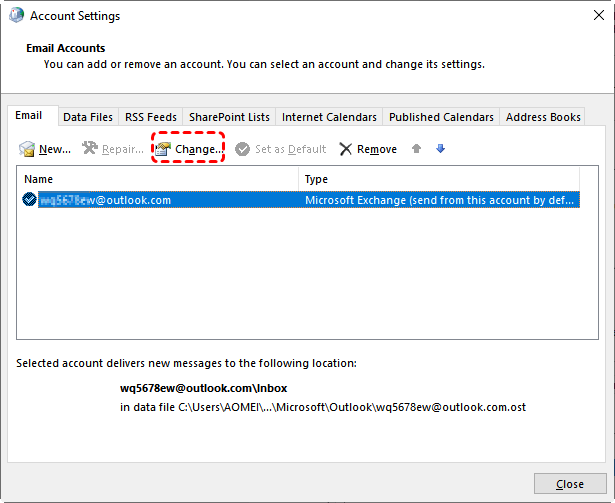
Task: Move account down with blue arrow
Action: click(440, 149)
